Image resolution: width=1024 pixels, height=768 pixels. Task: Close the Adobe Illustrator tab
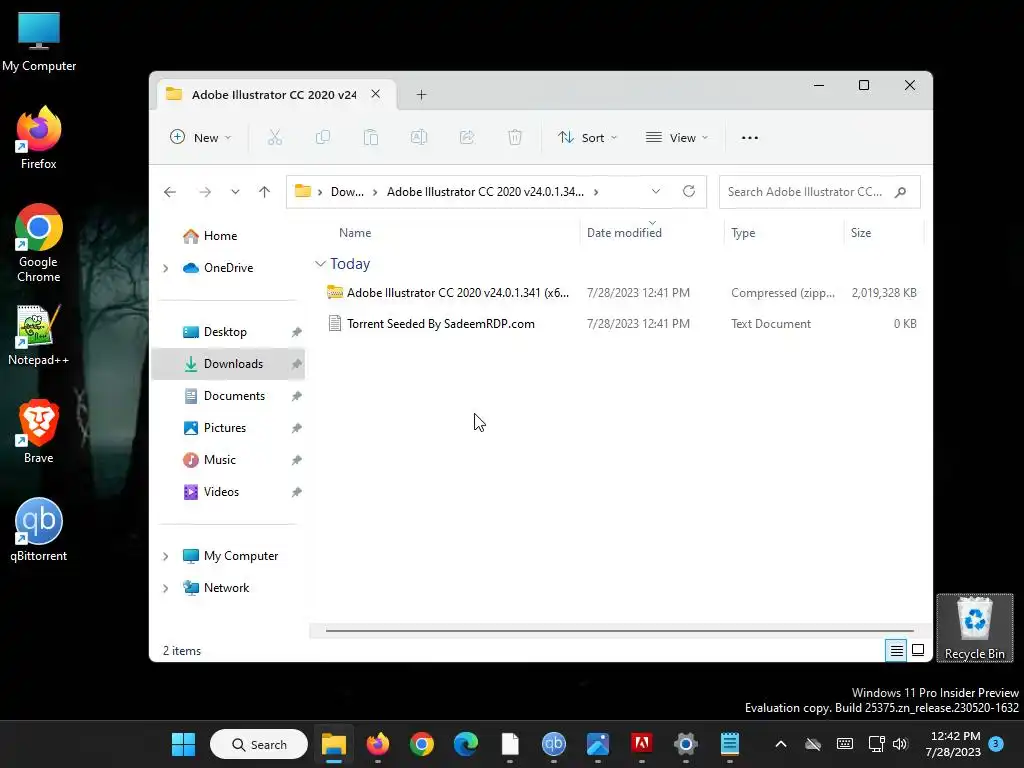tap(376, 94)
